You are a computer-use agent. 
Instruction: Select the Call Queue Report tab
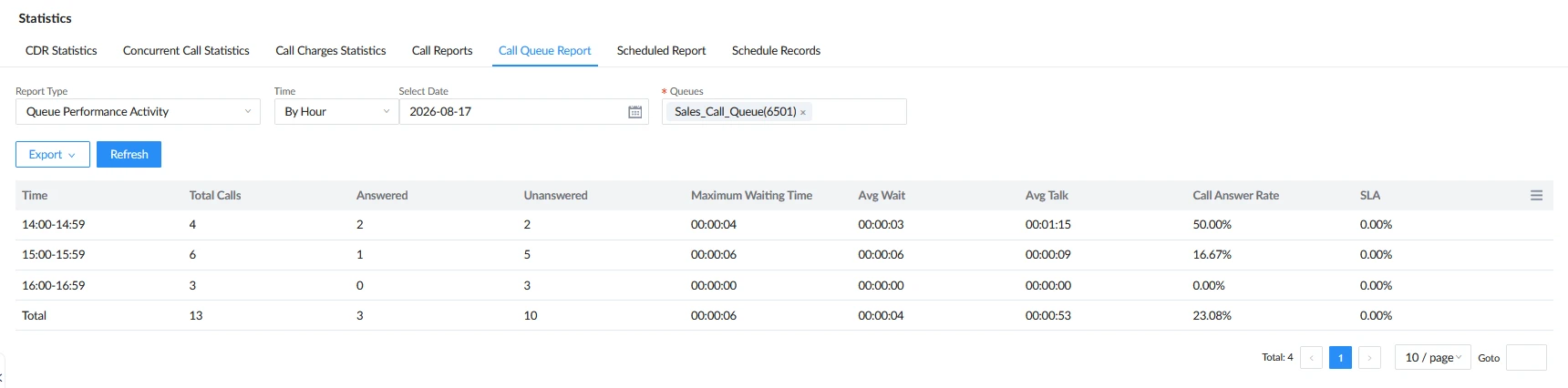pos(545,51)
